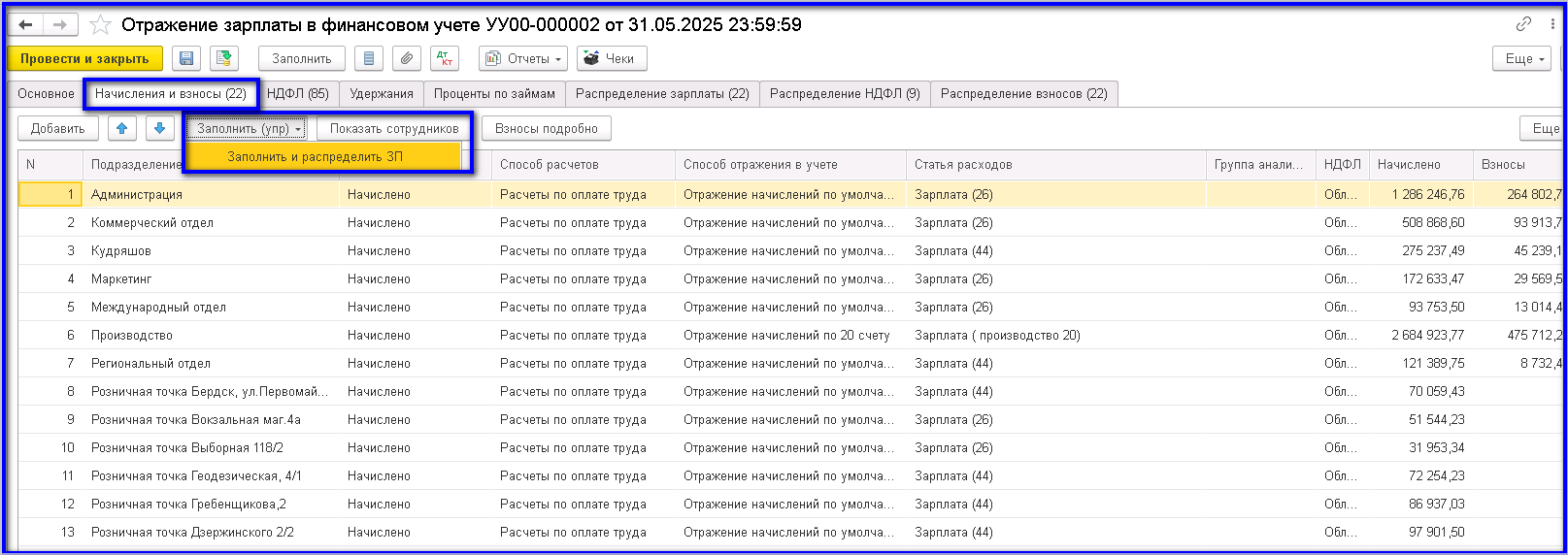The width and height of the screenshot is (1568, 555).
Task: Show Дт/Кт accounting entries
Action: (444, 59)
